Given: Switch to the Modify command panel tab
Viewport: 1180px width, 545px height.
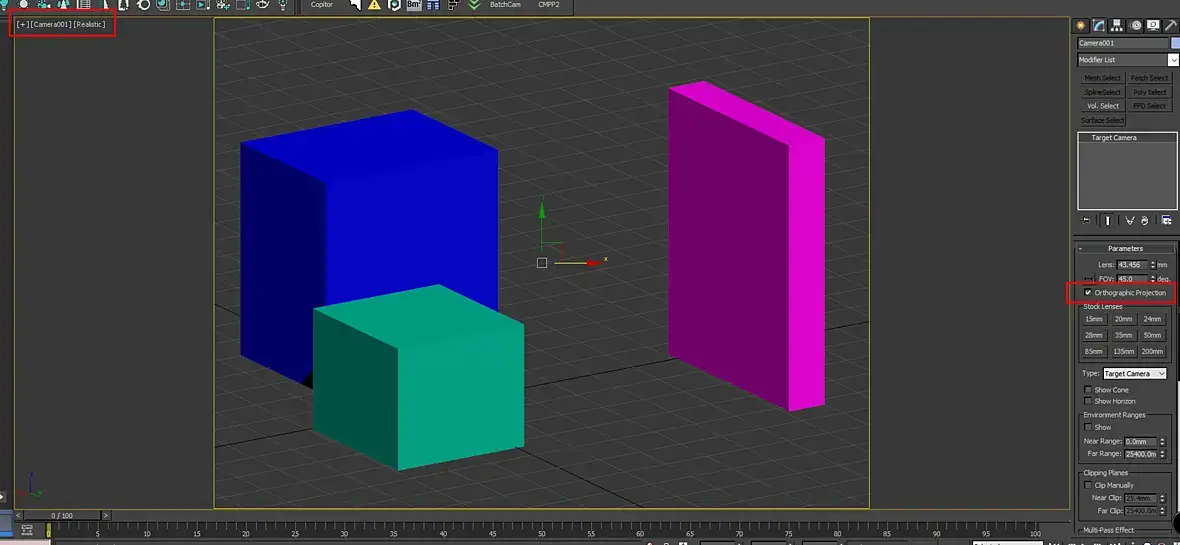Looking at the screenshot, I should 1099,25.
